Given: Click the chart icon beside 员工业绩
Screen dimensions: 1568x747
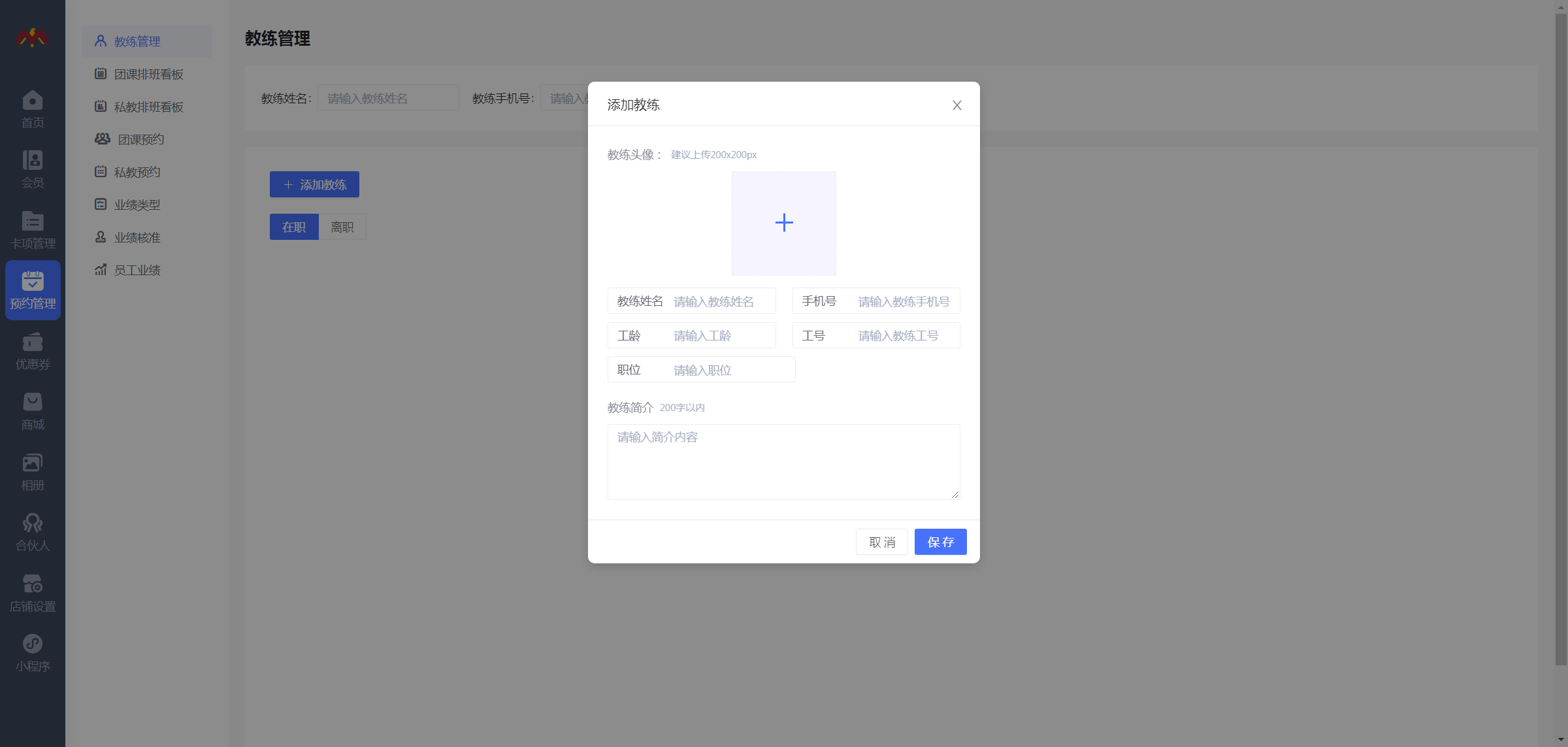Looking at the screenshot, I should pos(101,270).
